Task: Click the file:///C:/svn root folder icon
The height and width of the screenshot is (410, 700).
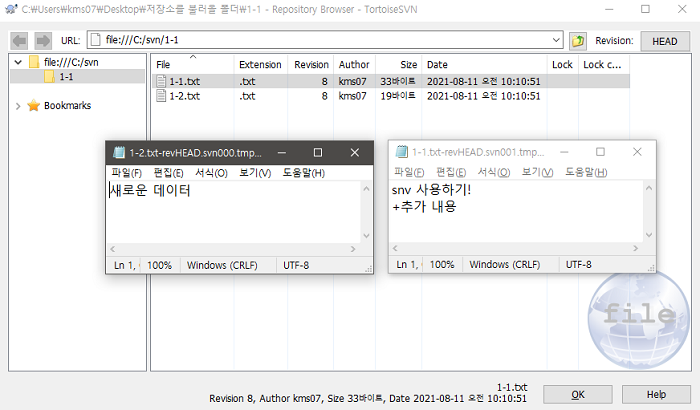Action: click(33, 63)
